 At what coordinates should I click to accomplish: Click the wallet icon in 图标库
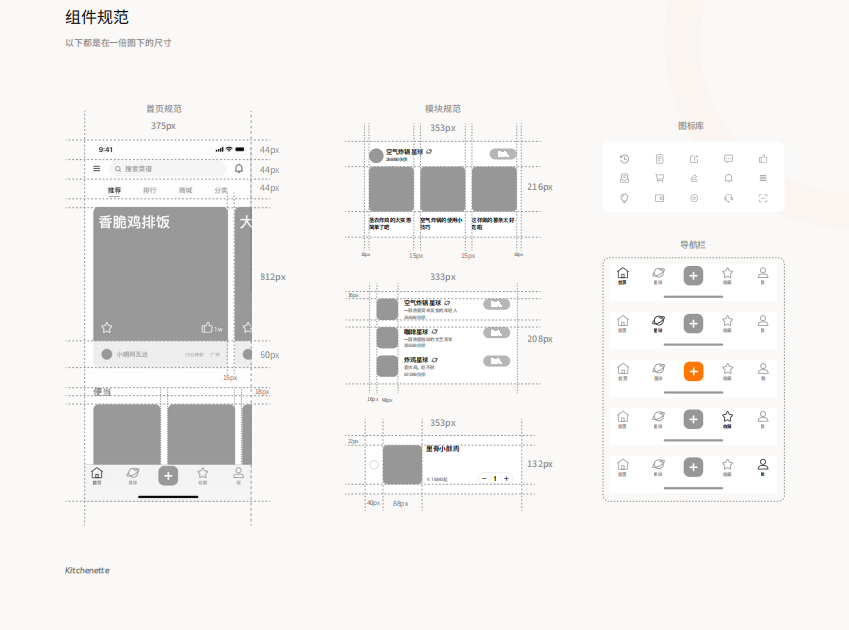pos(659,198)
